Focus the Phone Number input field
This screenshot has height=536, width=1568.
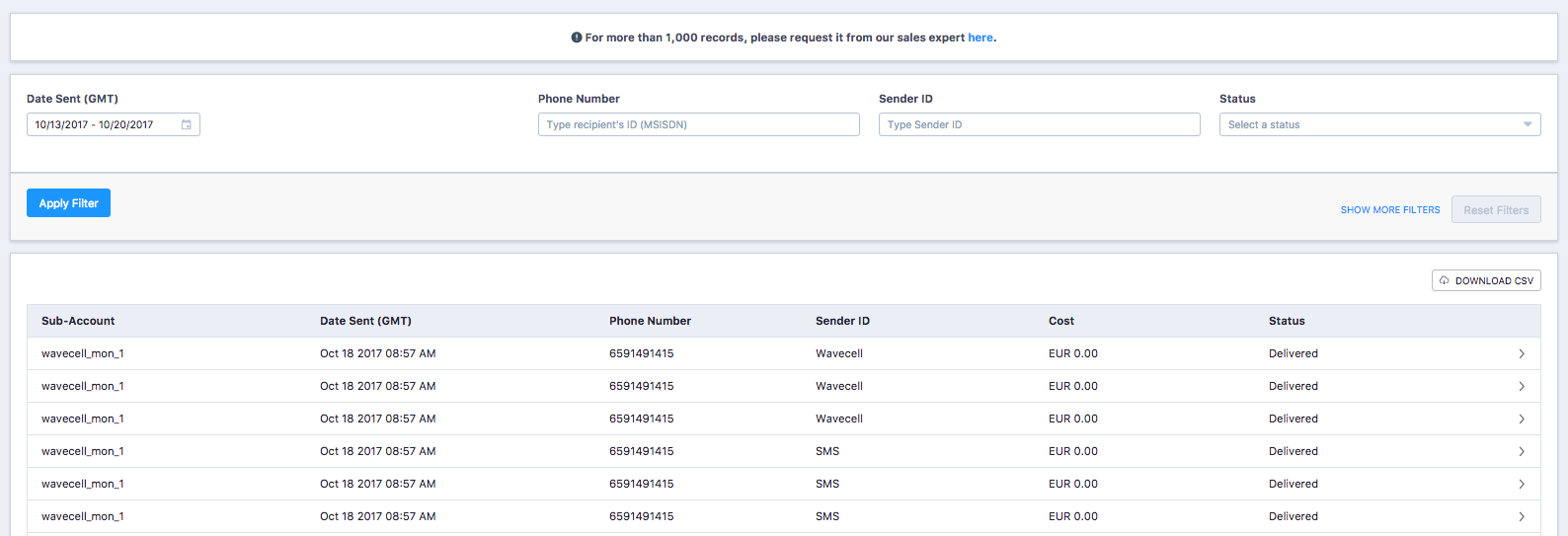(698, 124)
